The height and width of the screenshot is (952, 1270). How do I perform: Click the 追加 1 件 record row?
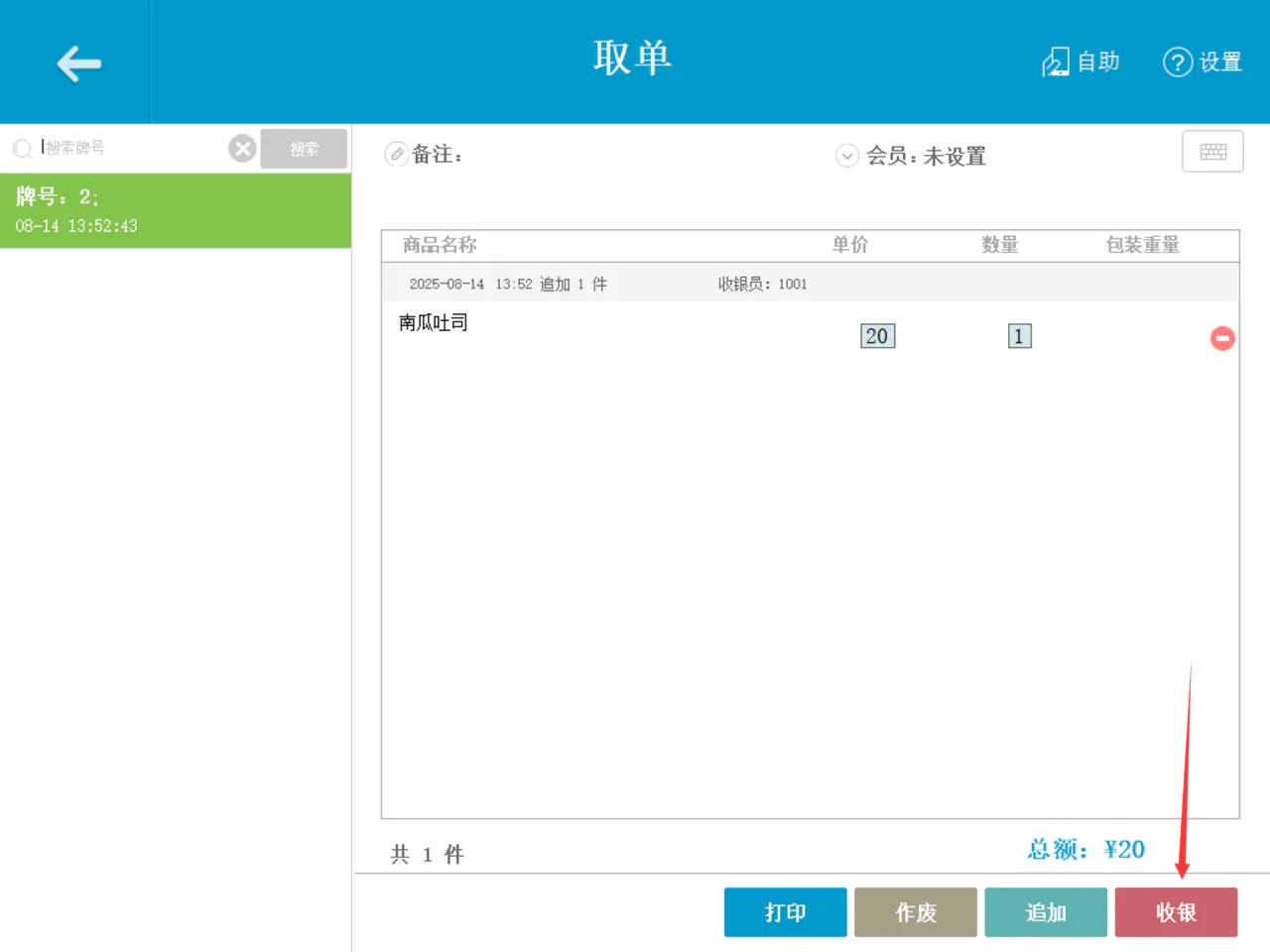pos(811,284)
